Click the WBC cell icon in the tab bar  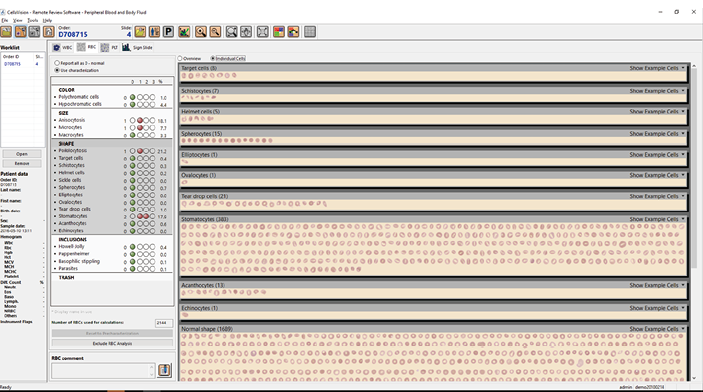coord(56,47)
